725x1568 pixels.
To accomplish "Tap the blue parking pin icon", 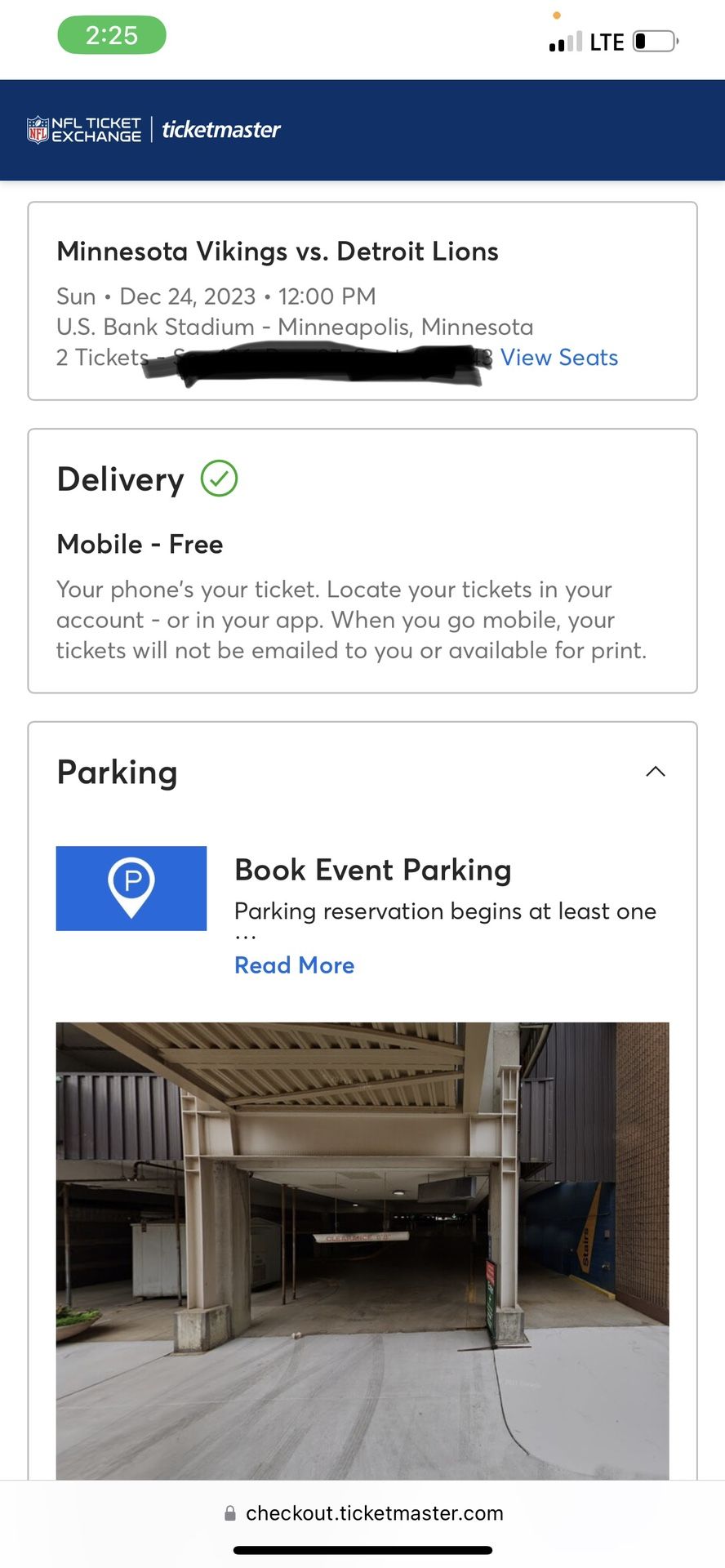I will pos(131,889).
